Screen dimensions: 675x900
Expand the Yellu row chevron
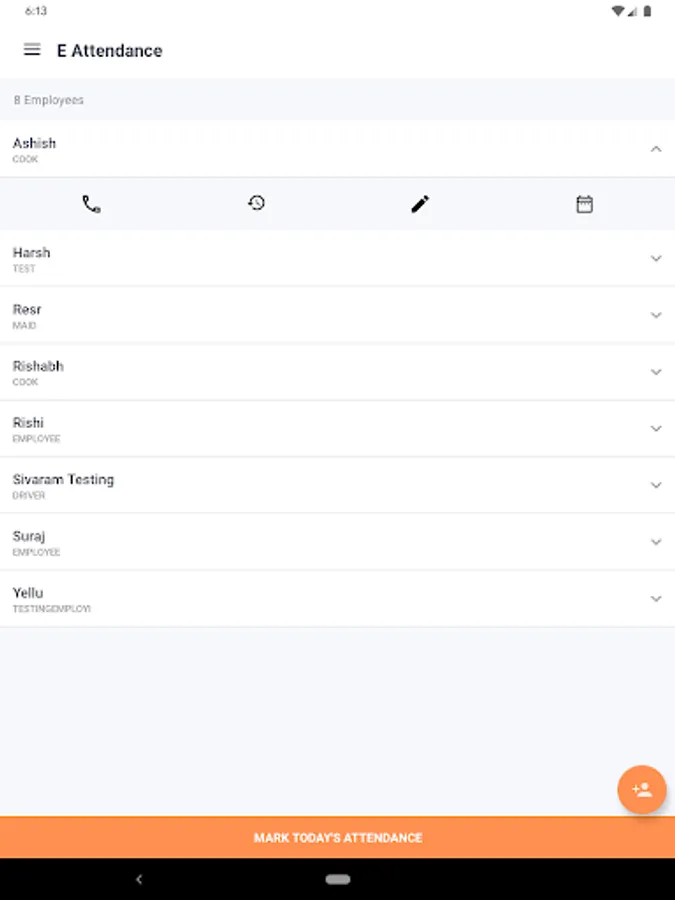(655, 599)
